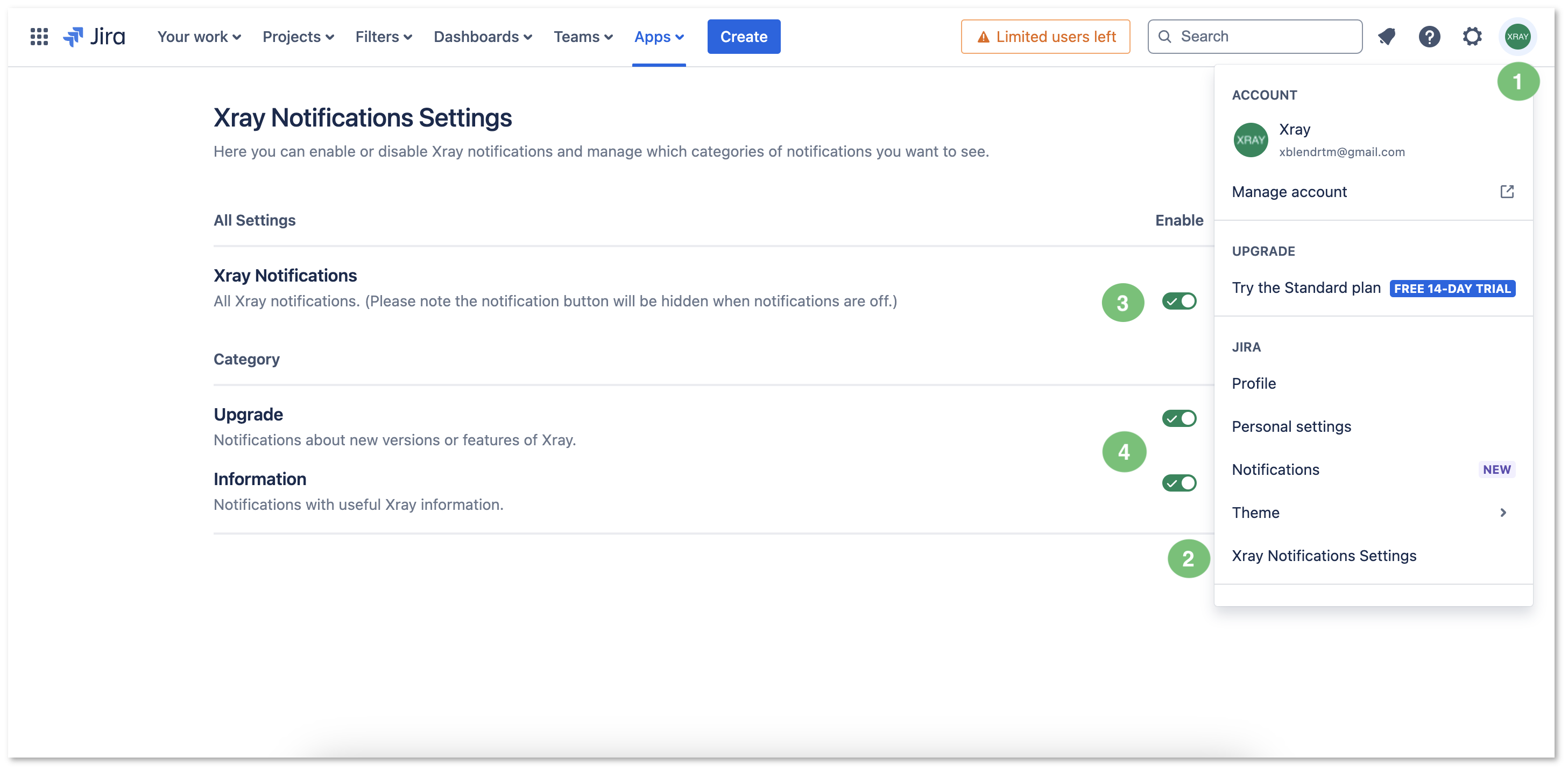Open Notifications menu item
Viewport: 1568px width, 771px height.
(1373, 469)
